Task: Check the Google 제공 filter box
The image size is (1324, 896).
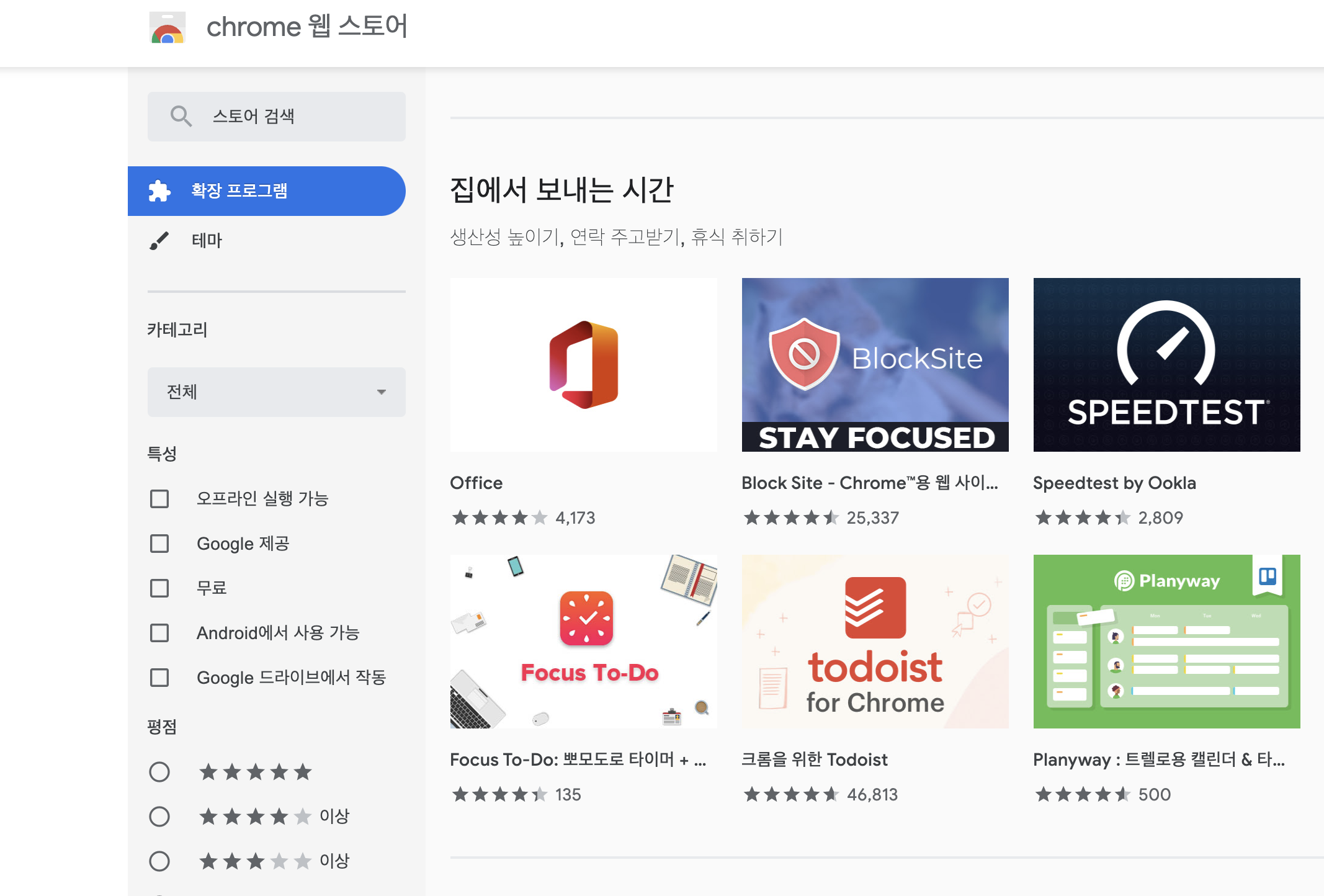Action: [159, 544]
